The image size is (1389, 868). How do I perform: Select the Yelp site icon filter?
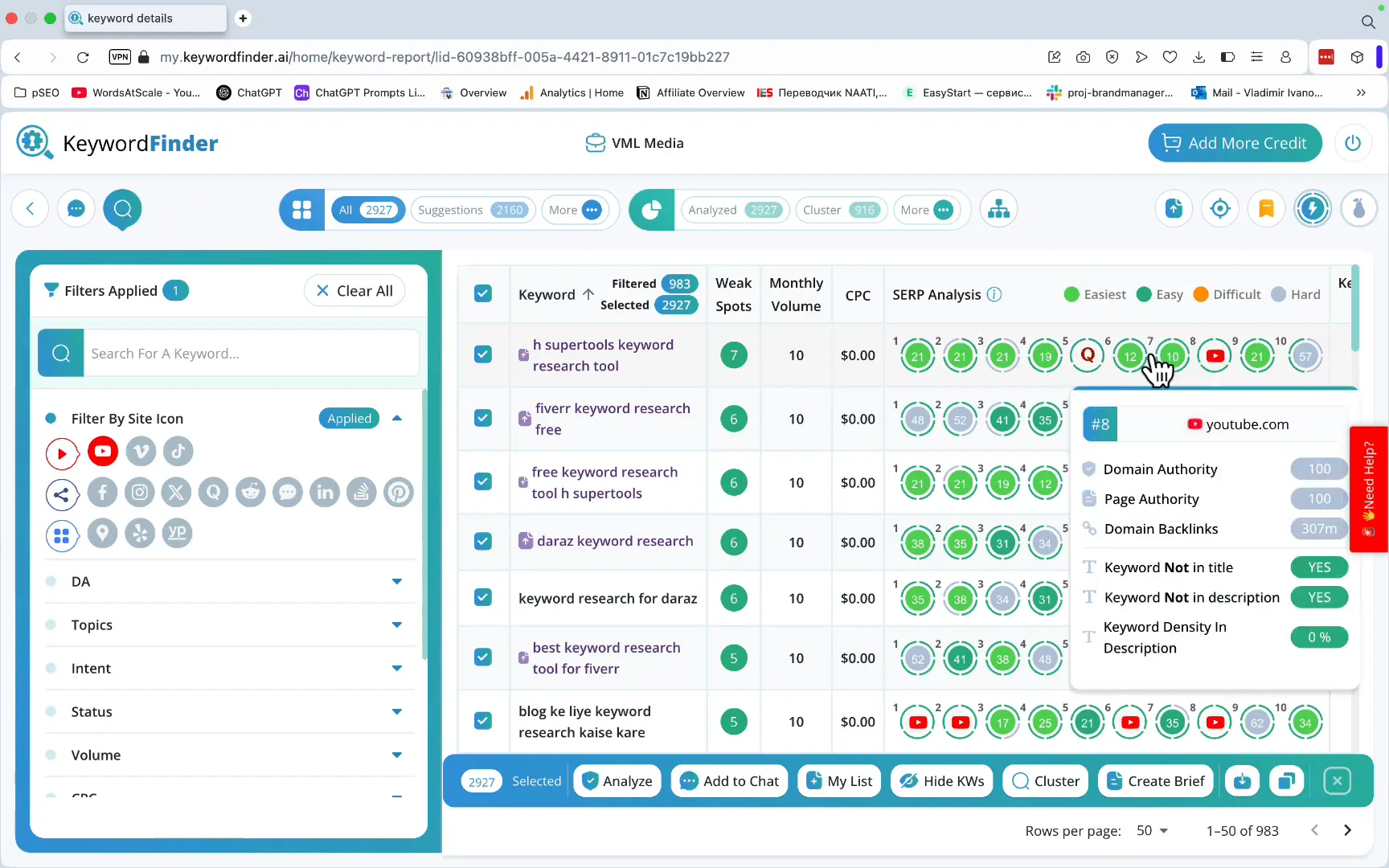(140, 534)
